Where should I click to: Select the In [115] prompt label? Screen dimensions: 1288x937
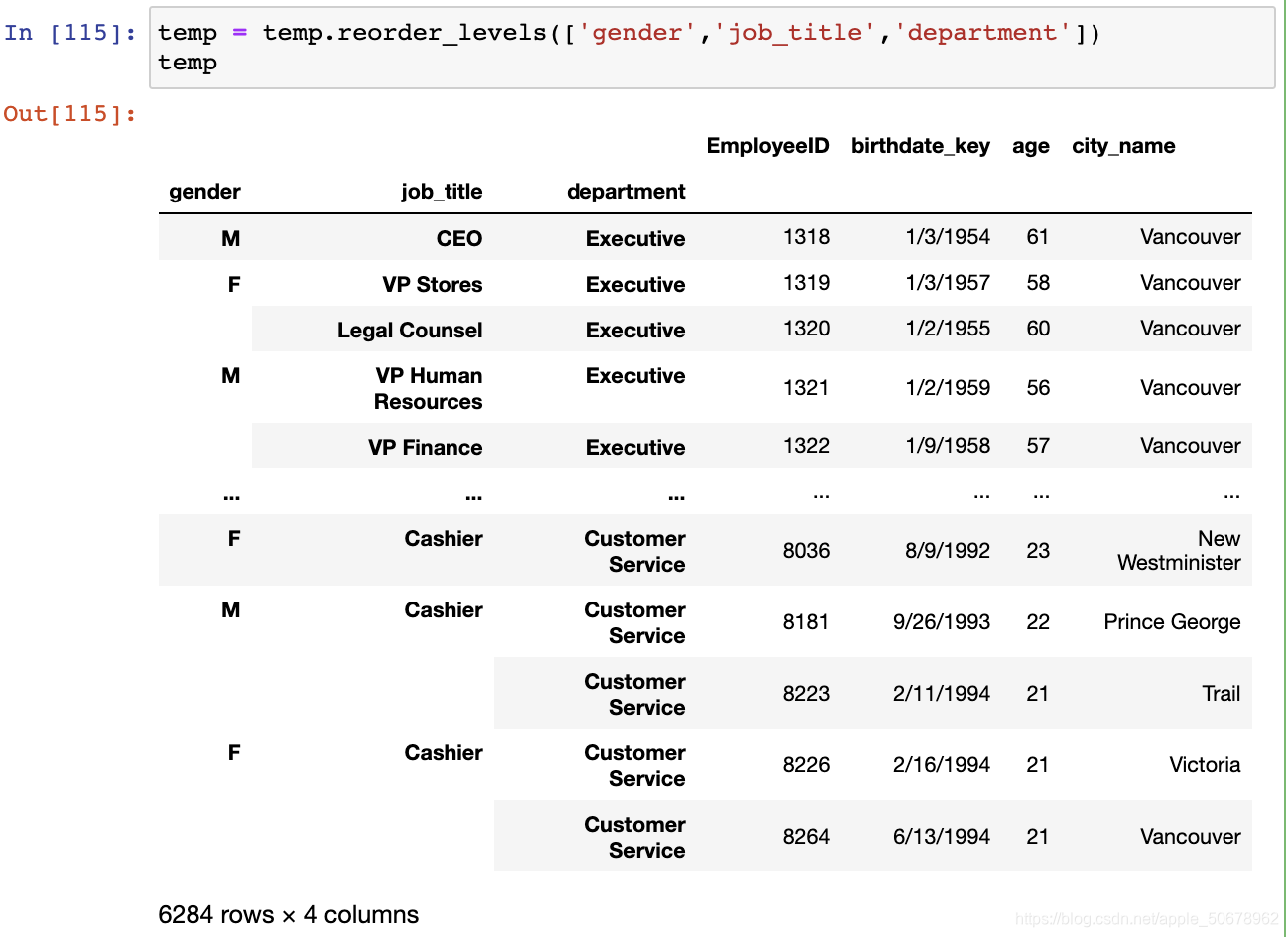point(69,33)
